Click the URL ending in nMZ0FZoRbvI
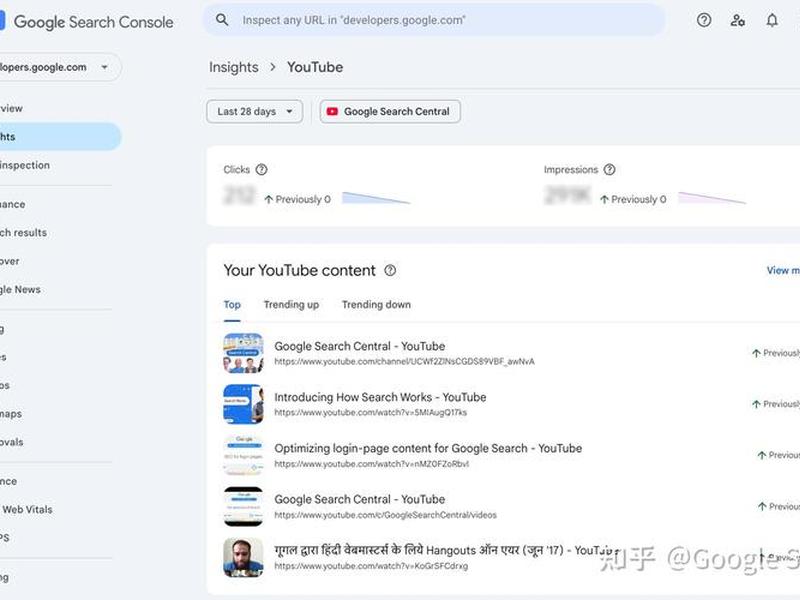This screenshot has width=800, height=600. pos(371,464)
